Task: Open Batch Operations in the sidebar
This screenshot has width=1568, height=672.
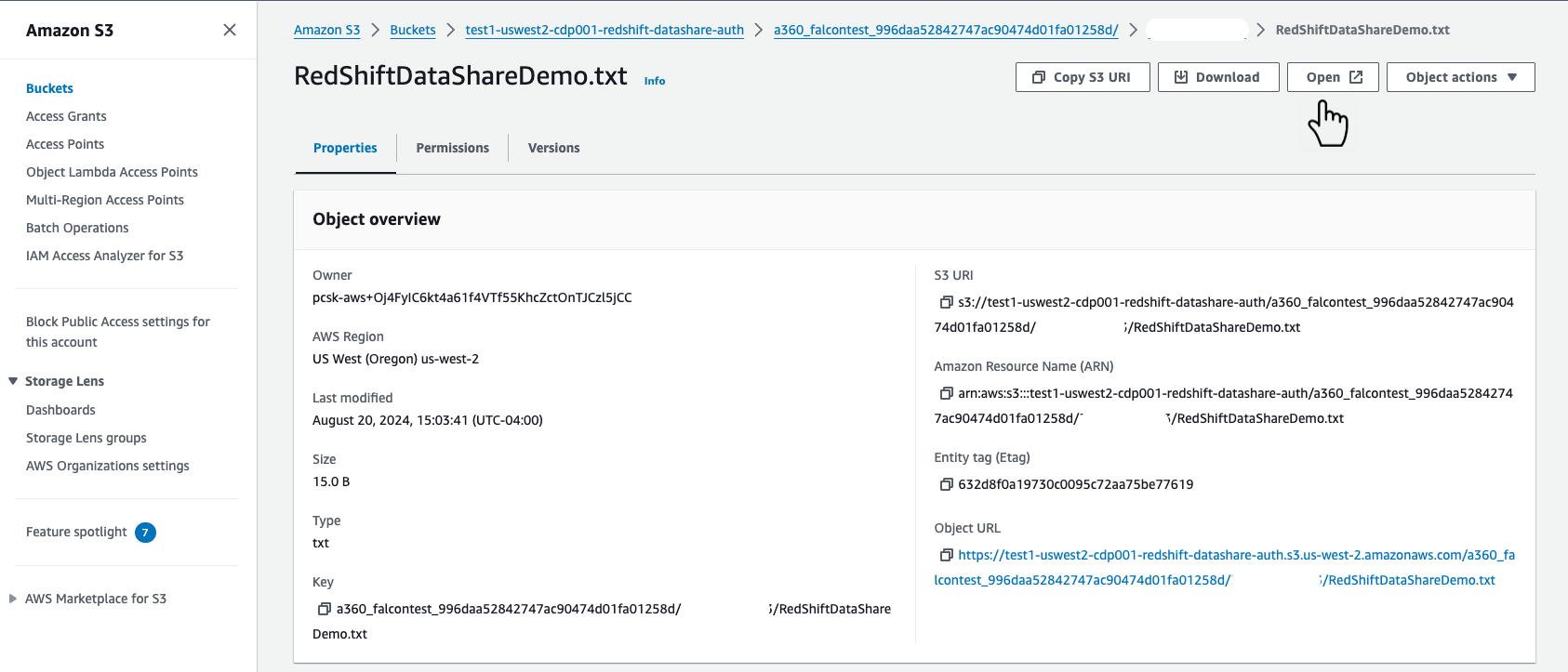Action: [x=77, y=228]
